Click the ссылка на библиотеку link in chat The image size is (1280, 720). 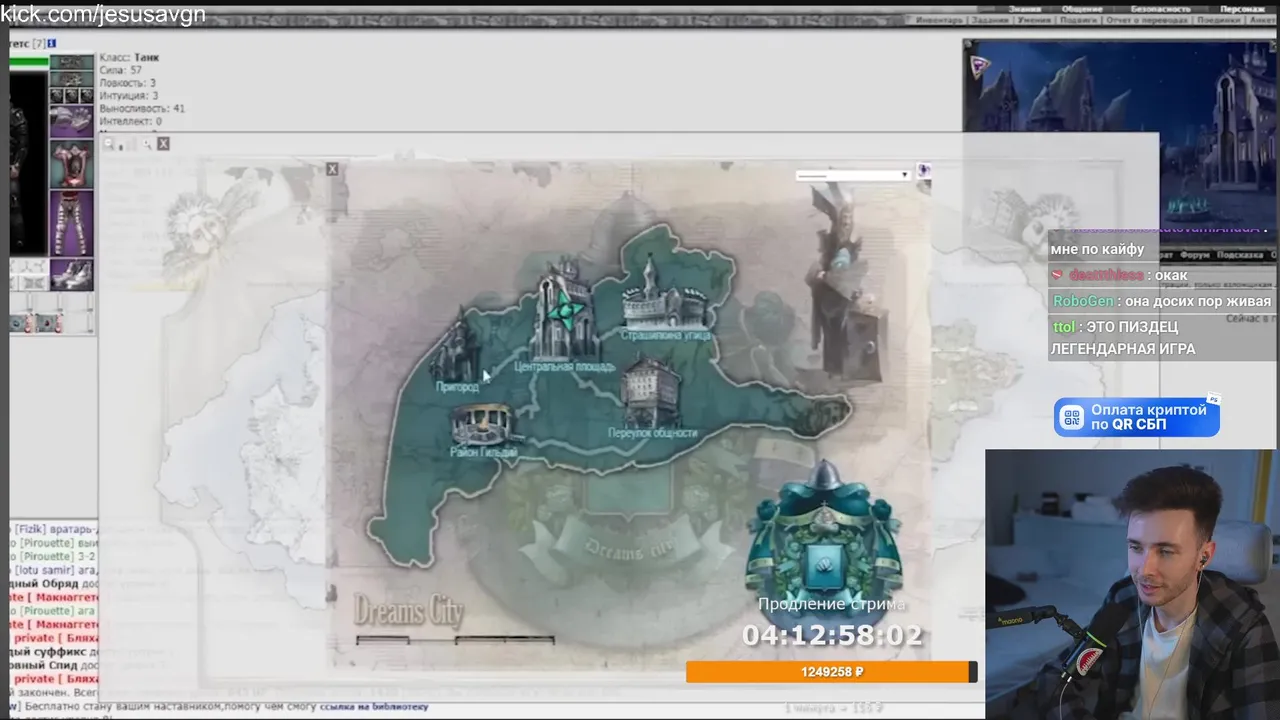(373, 707)
